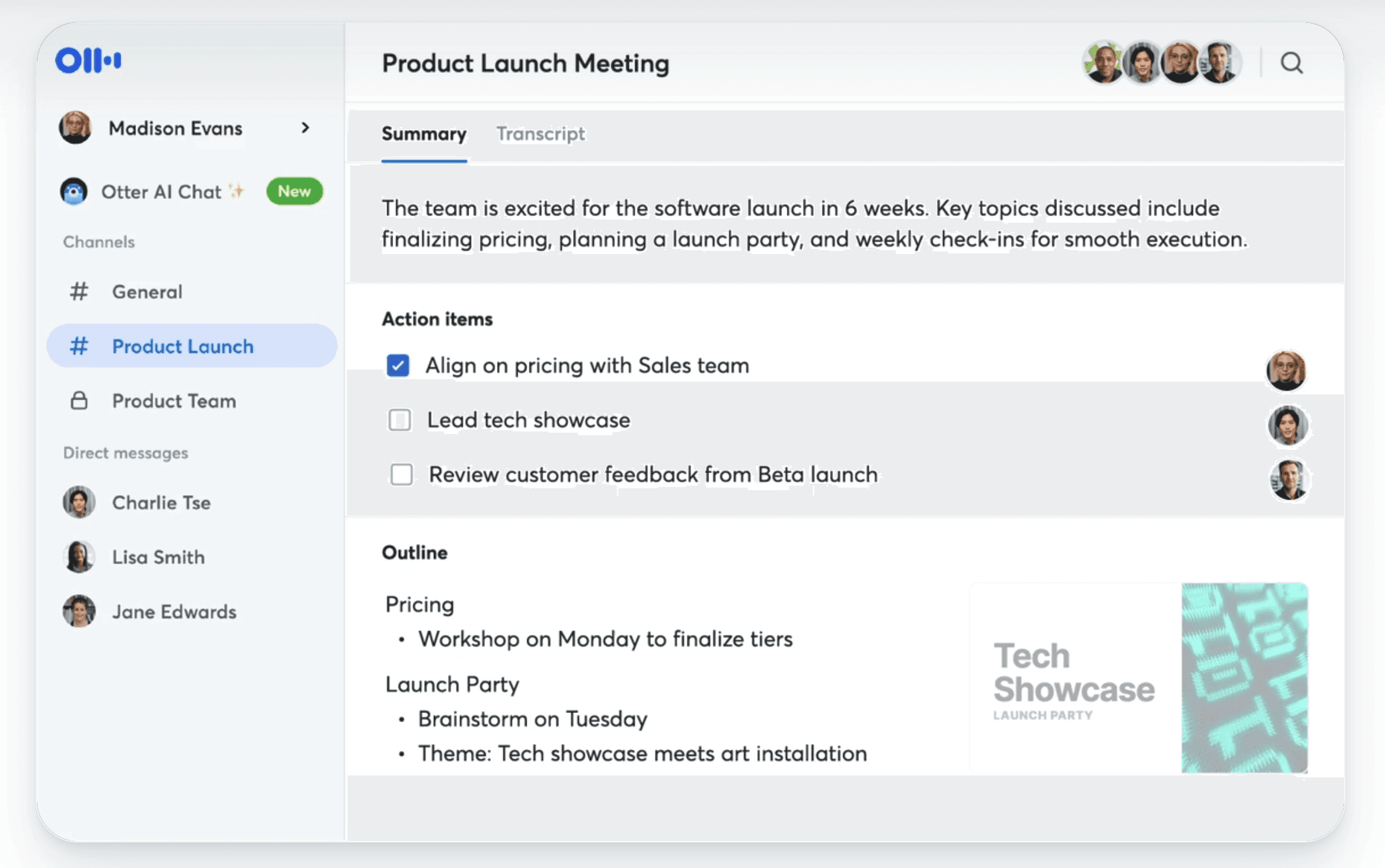The height and width of the screenshot is (868, 1385).
Task: Click assignee avatar for Lead tech showcase
Action: [1287, 425]
